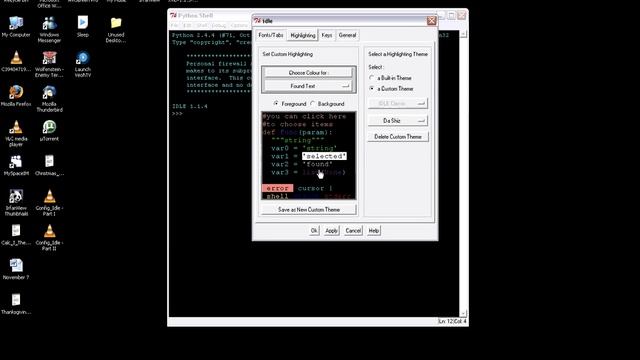Click Python Shell scrollbar up arrow
Viewport: 640px width, 360px height.
(x=463, y=34)
